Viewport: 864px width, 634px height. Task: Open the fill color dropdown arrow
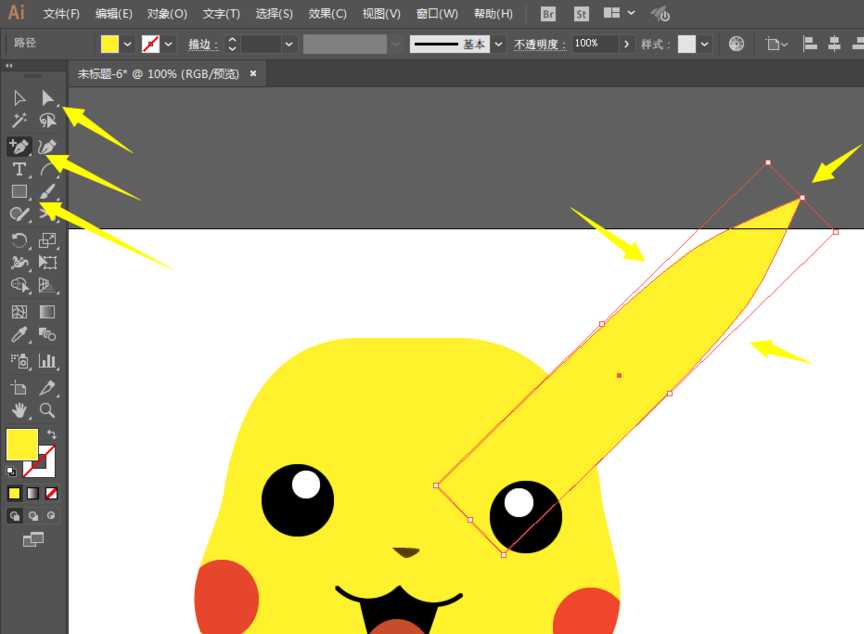tap(128, 44)
